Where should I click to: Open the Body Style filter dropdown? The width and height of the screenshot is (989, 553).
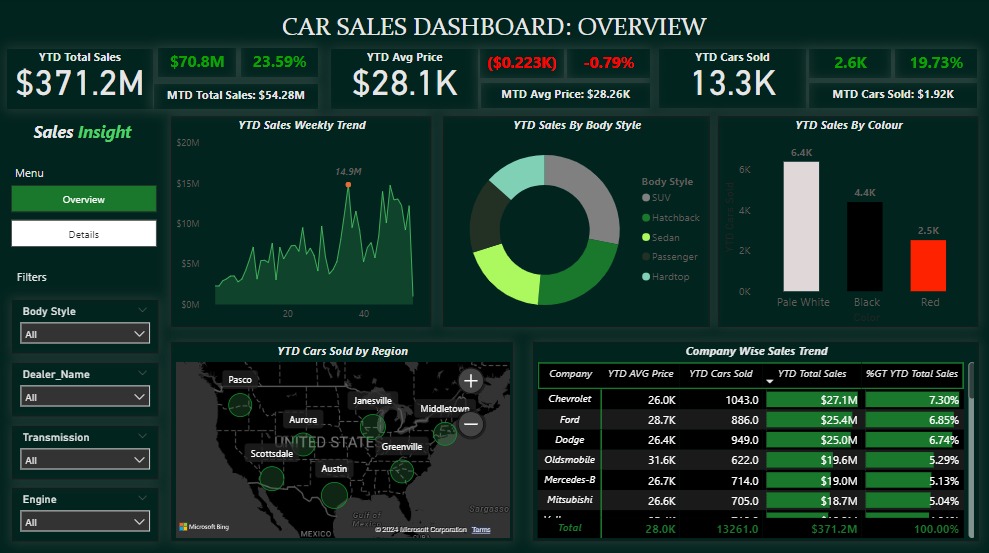85,334
